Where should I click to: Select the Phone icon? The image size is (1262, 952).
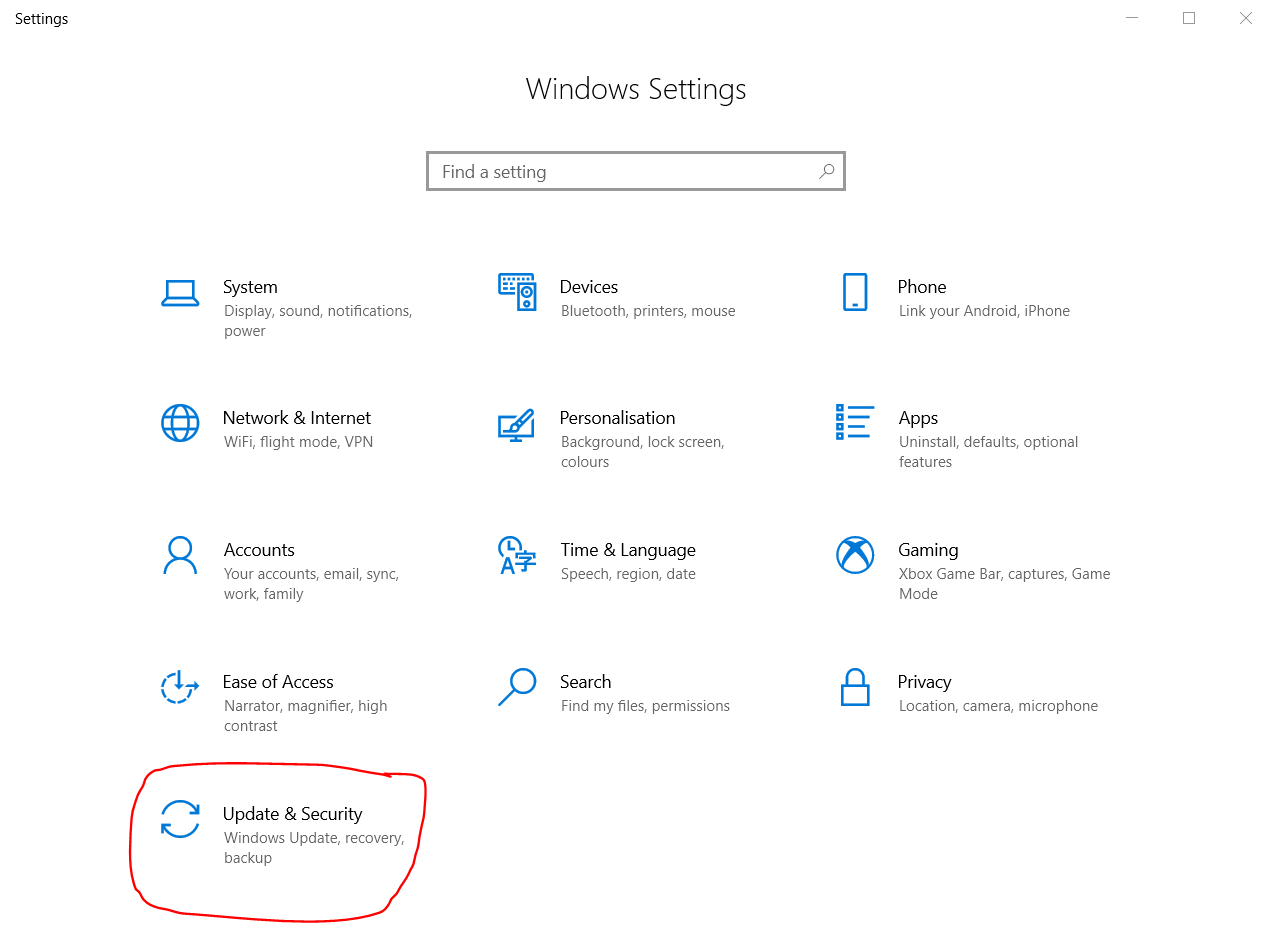click(855, 292)
